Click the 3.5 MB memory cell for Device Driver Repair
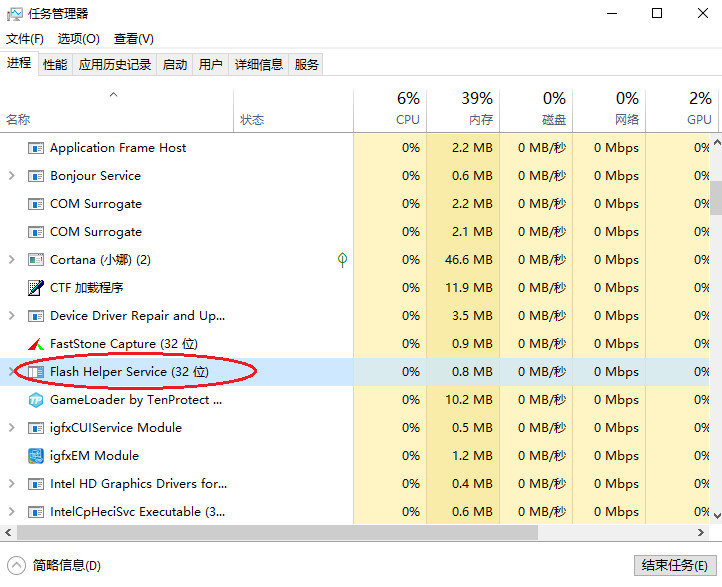This screenshot has width=722, height=587. (x=463, y=316)
